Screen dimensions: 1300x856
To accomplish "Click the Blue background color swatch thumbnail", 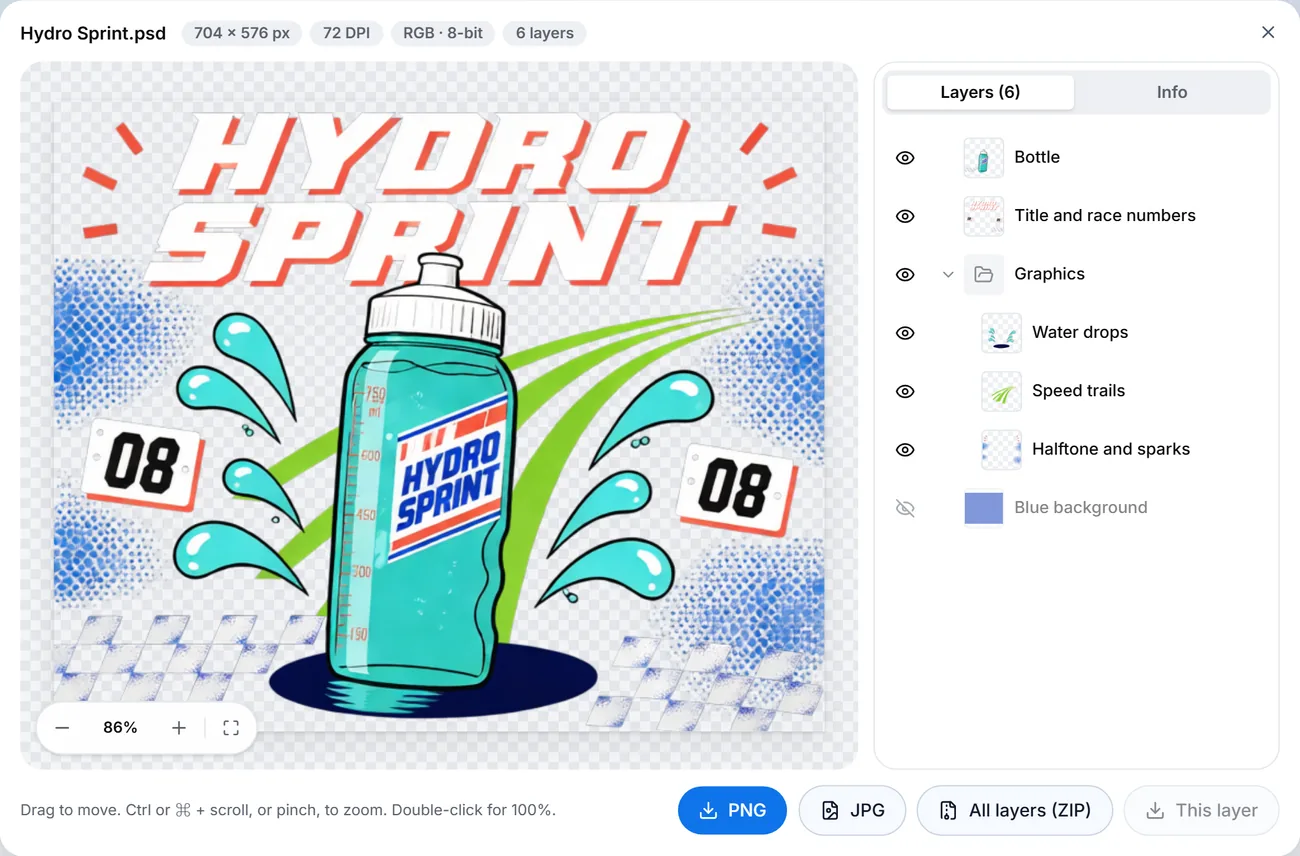I will pos(984,508).
